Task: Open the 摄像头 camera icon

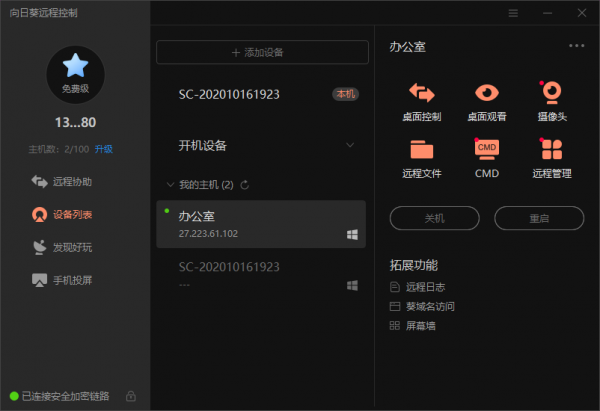Action: coord(550,94)
